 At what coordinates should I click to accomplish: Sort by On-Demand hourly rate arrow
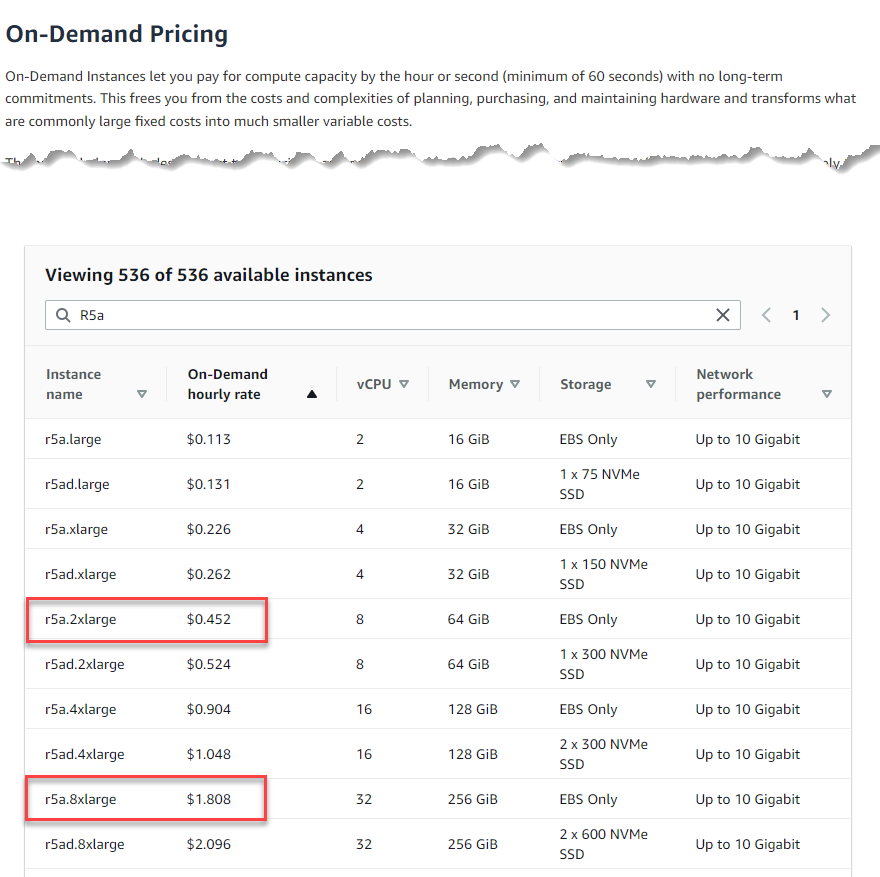coord(312,394)
